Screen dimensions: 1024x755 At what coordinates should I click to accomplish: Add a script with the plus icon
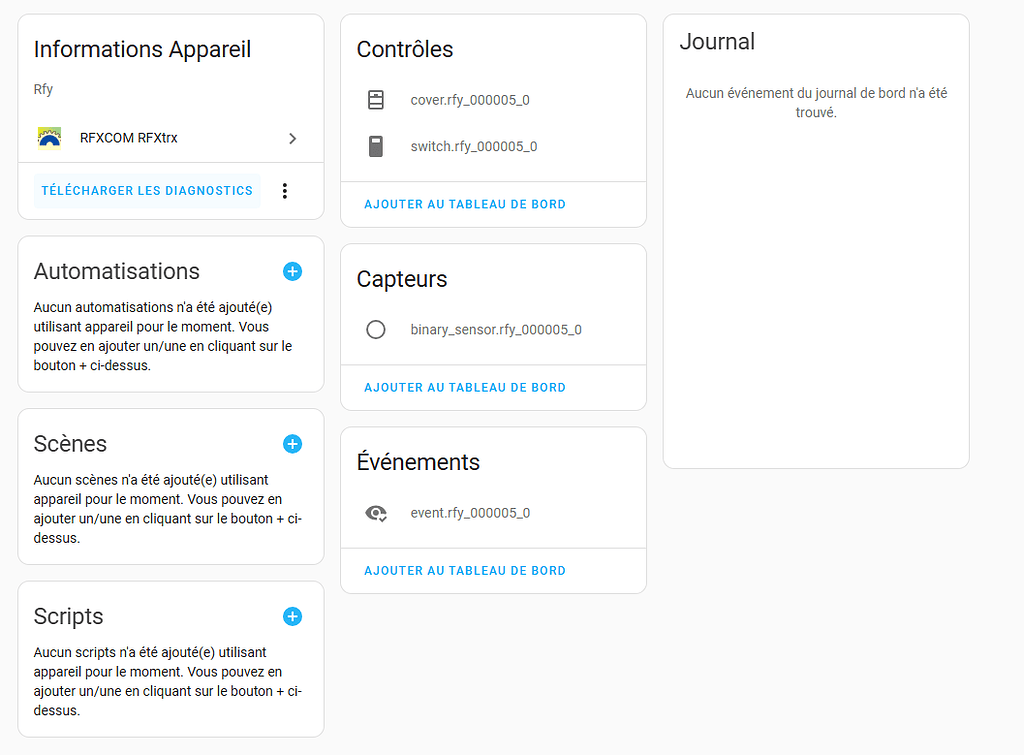(x=292, y=616)
